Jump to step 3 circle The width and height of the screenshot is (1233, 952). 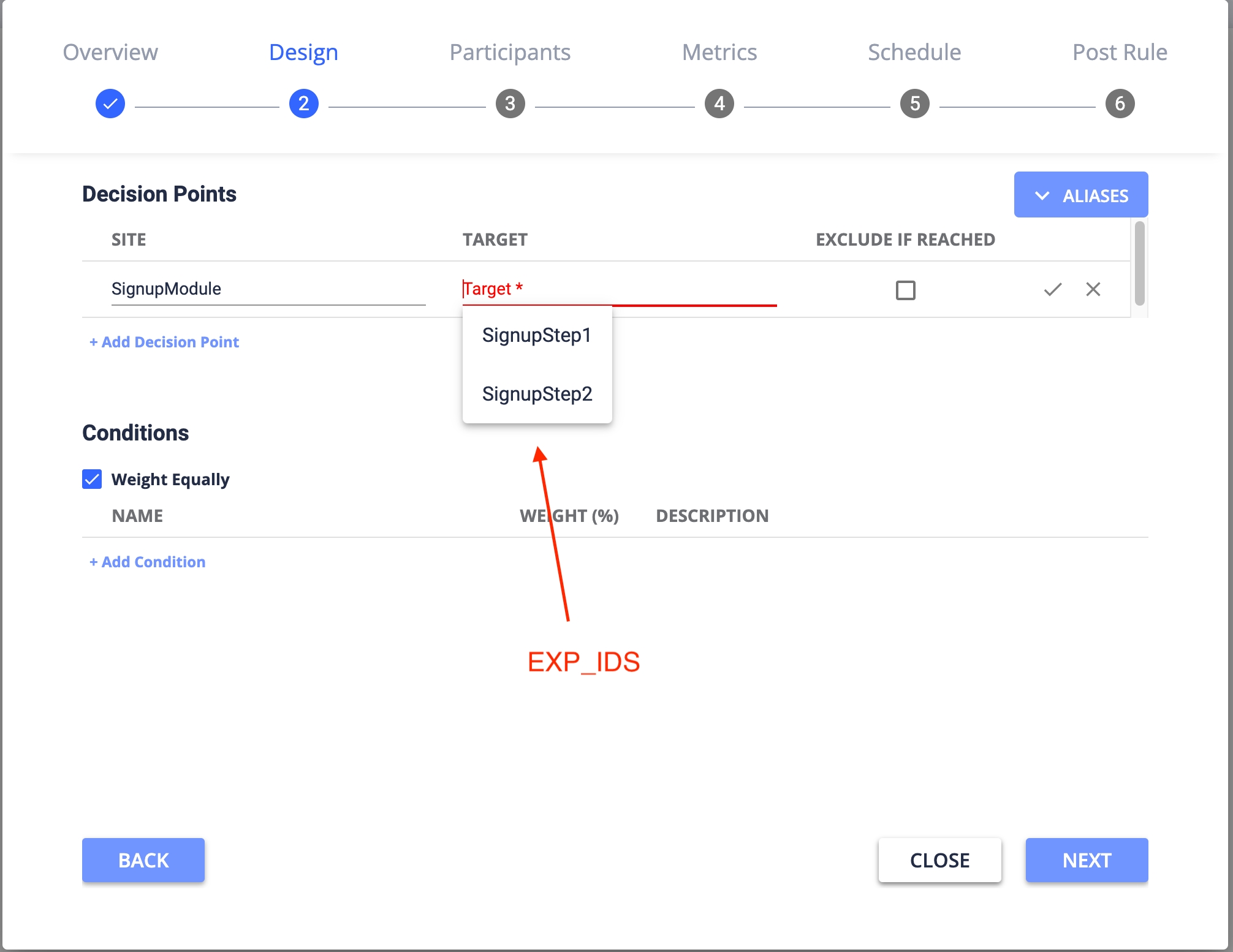(x=510, y=104)
